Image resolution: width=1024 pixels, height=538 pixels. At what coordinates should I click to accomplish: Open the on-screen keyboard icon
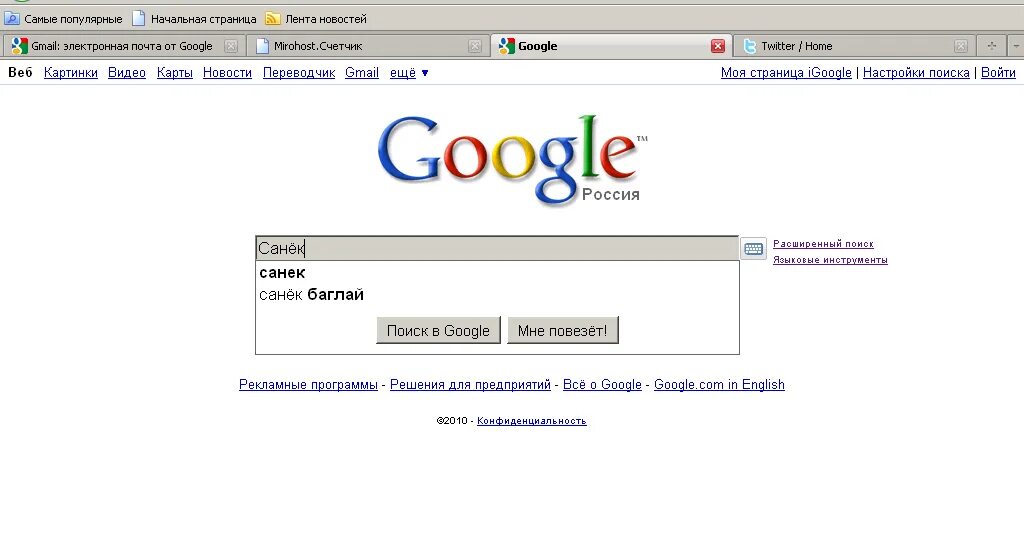pos(753,249)
